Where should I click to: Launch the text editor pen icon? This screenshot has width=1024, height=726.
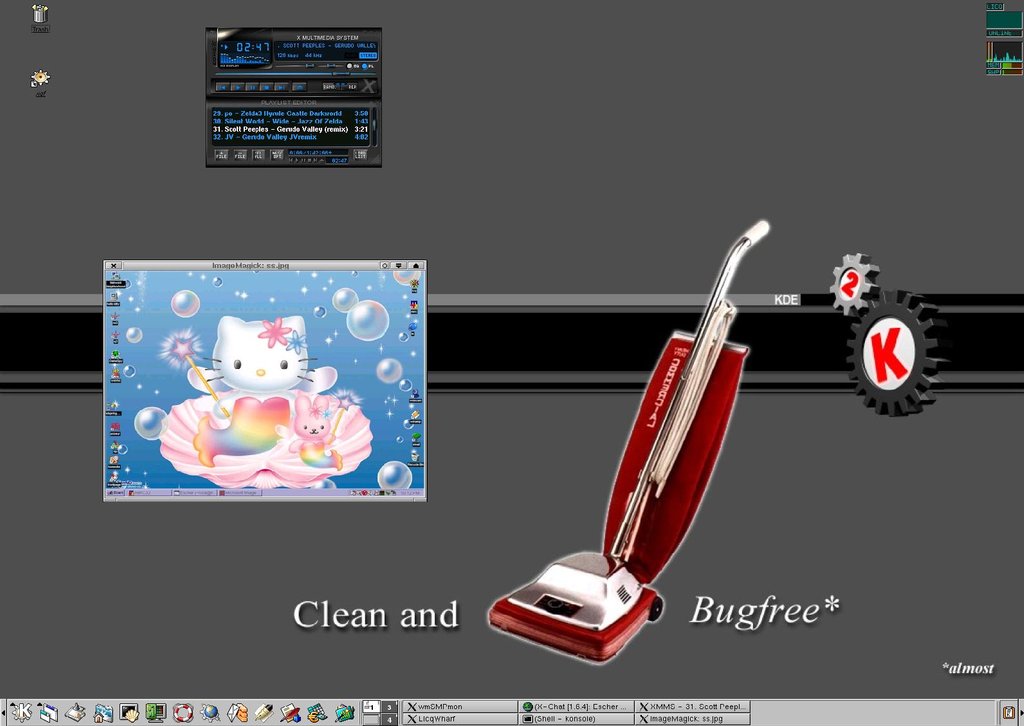[264, 712]
